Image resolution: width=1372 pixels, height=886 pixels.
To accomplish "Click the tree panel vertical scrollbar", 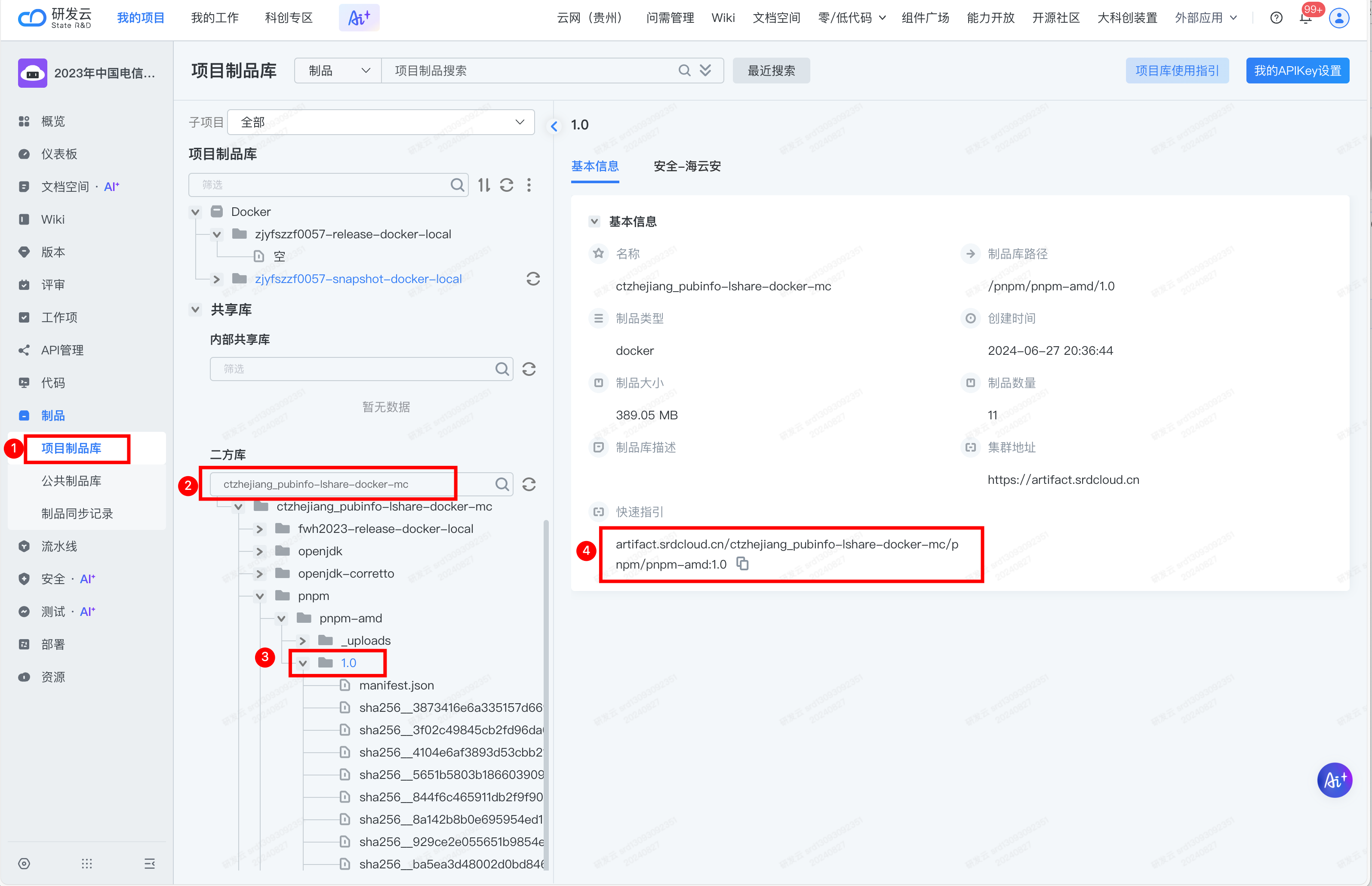I will tap(545, 695).
